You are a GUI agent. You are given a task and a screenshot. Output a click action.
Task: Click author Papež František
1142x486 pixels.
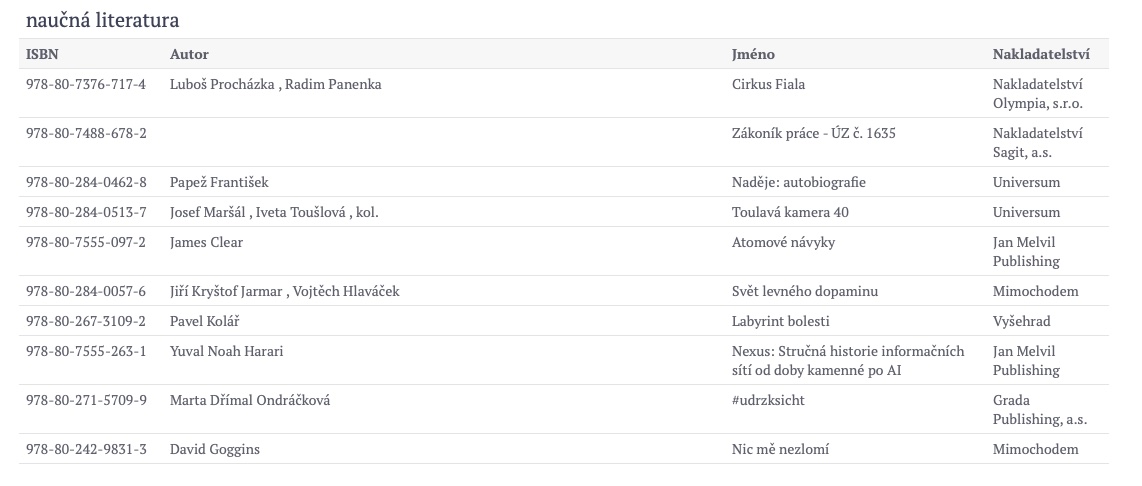click(219, 182)
